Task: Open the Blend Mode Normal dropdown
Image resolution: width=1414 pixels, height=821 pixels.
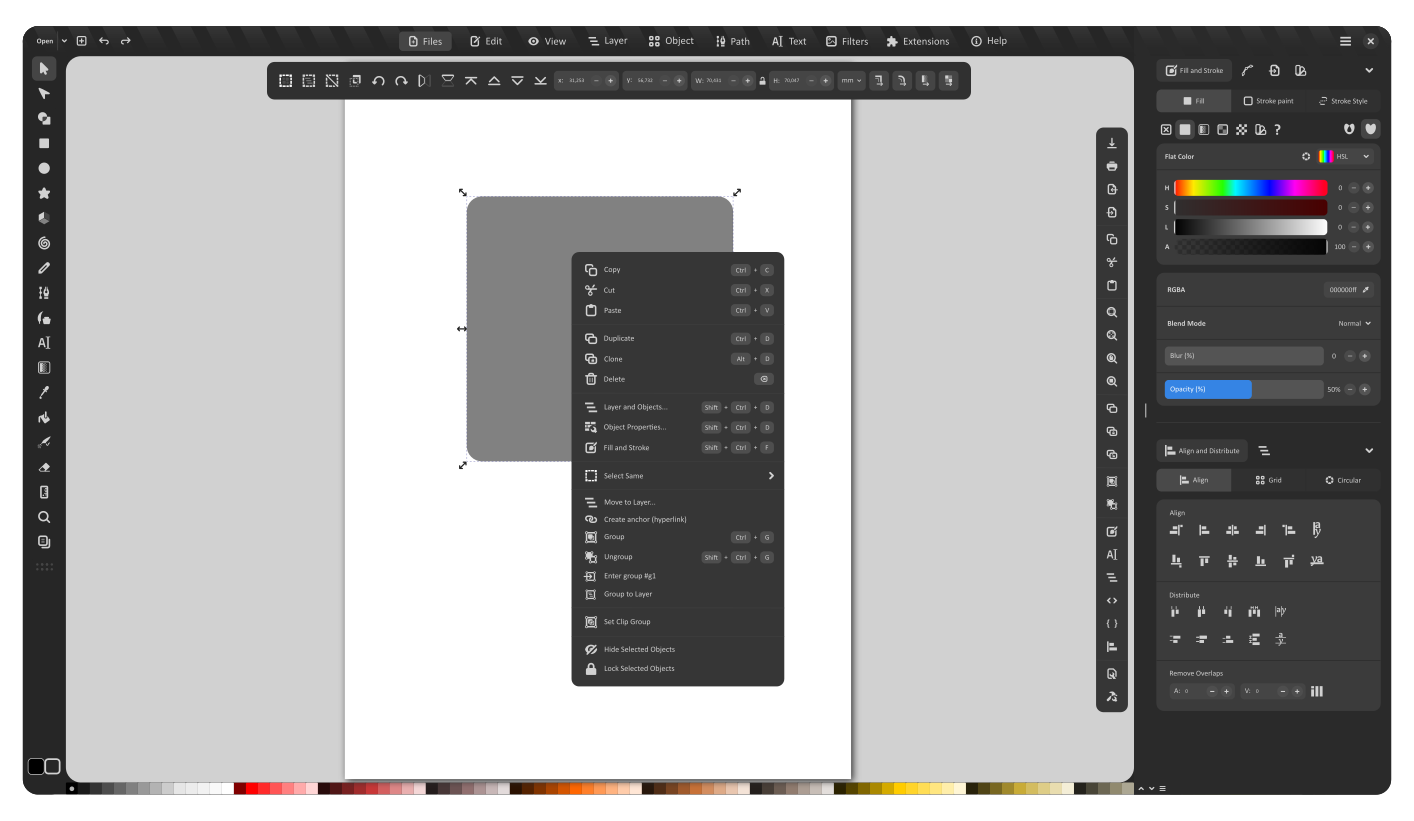Action: [x=1355, y=323]
